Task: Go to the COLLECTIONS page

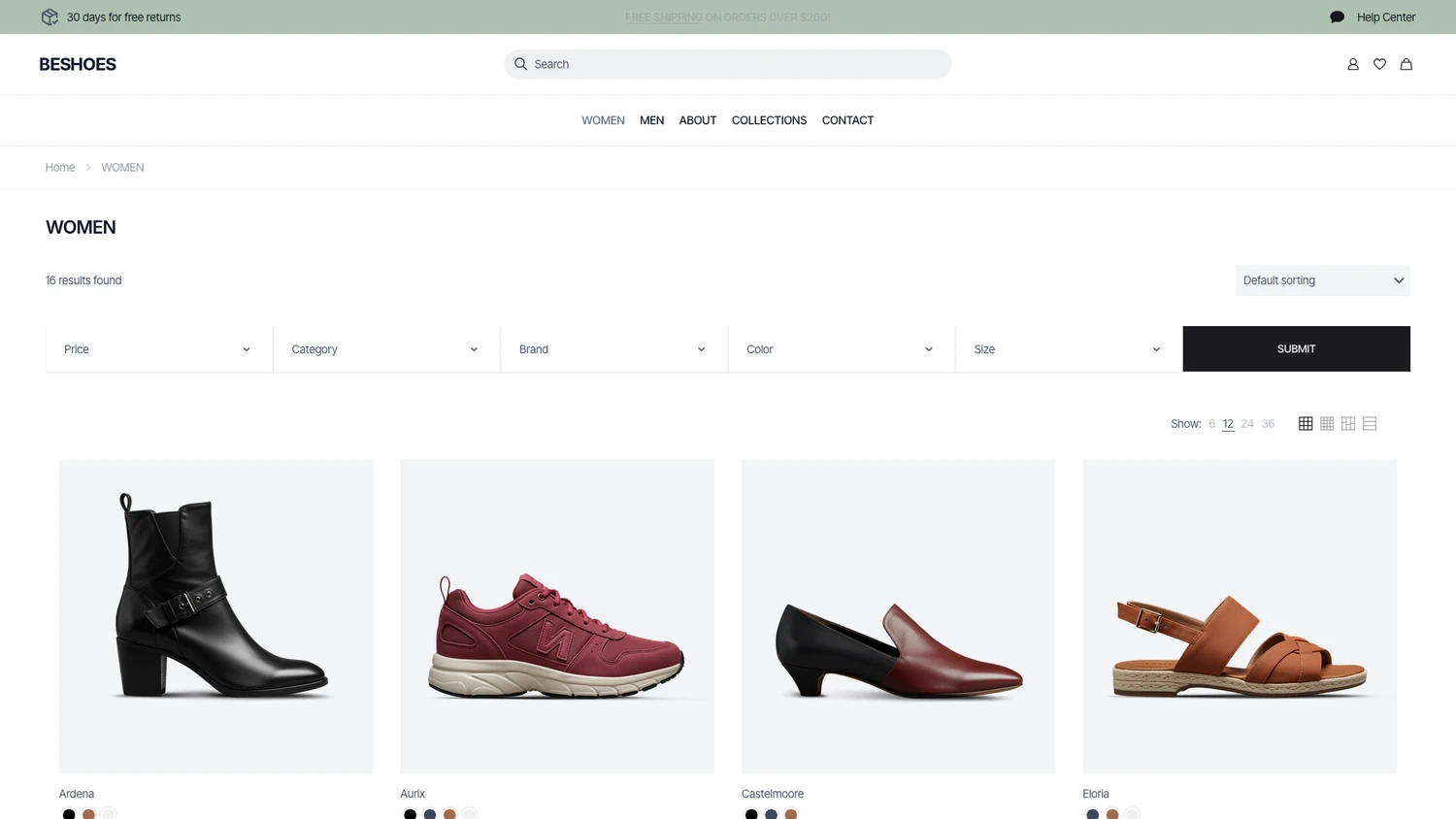Action: pyautogui.click(x=769, y=120)
